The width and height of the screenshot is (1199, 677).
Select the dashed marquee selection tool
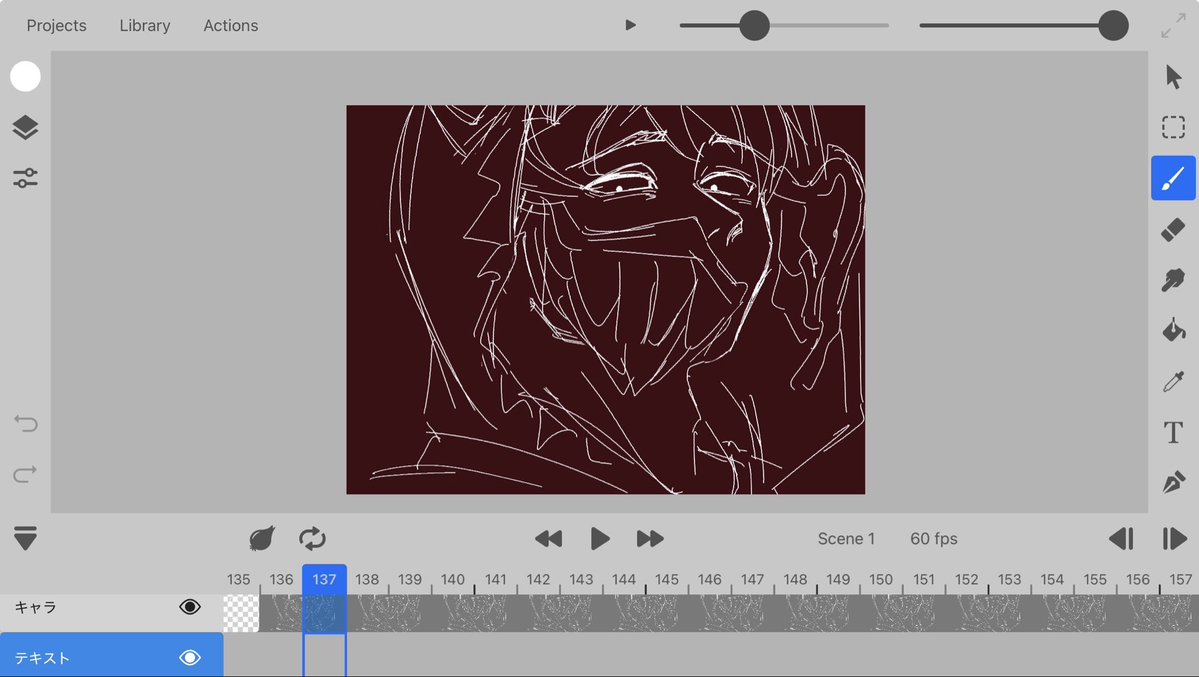(x=1174, y=127)
